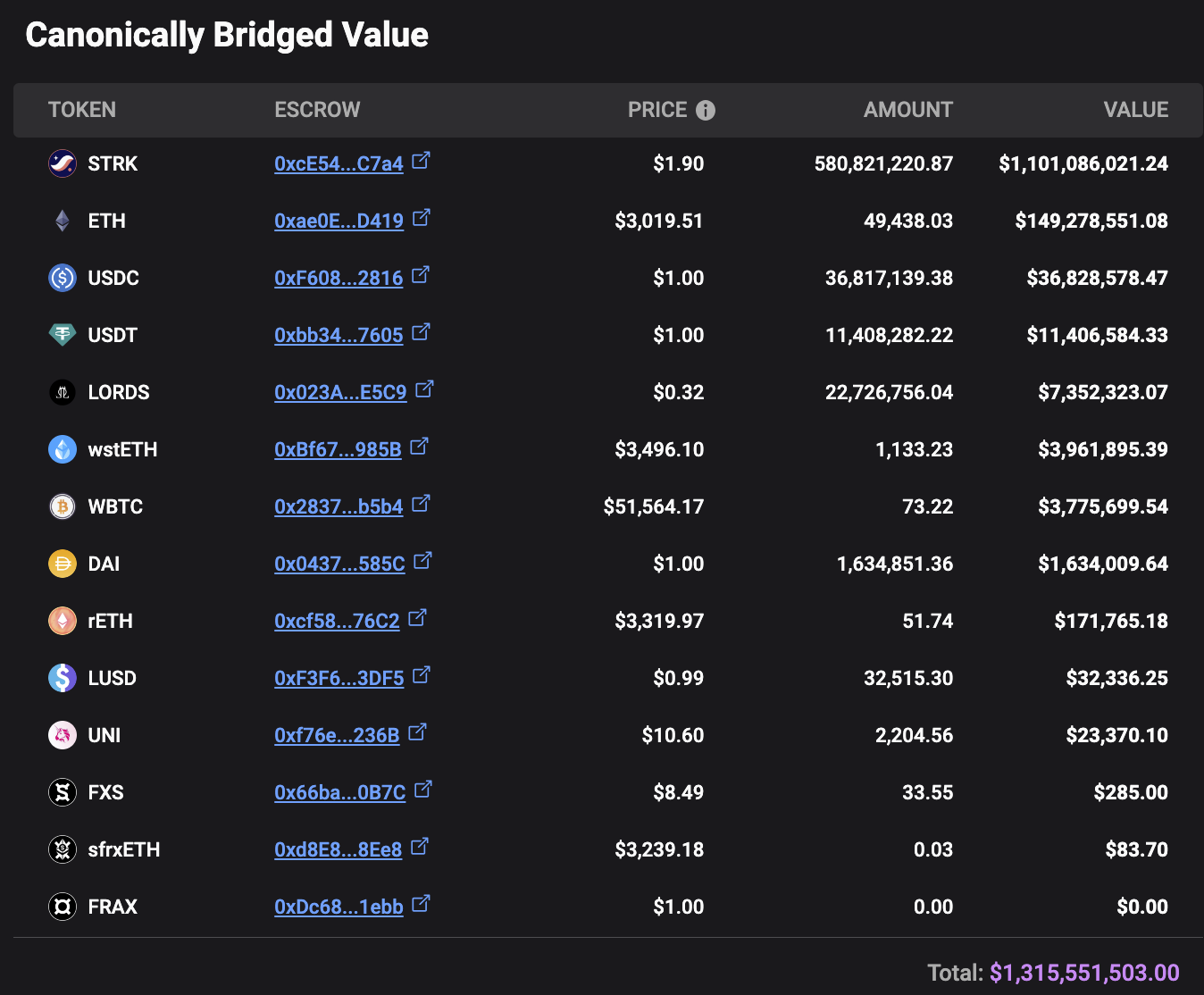Open external link icon beside STRK escrow
This screenshot has width=1204, height=995.
[x=422, y=161]
